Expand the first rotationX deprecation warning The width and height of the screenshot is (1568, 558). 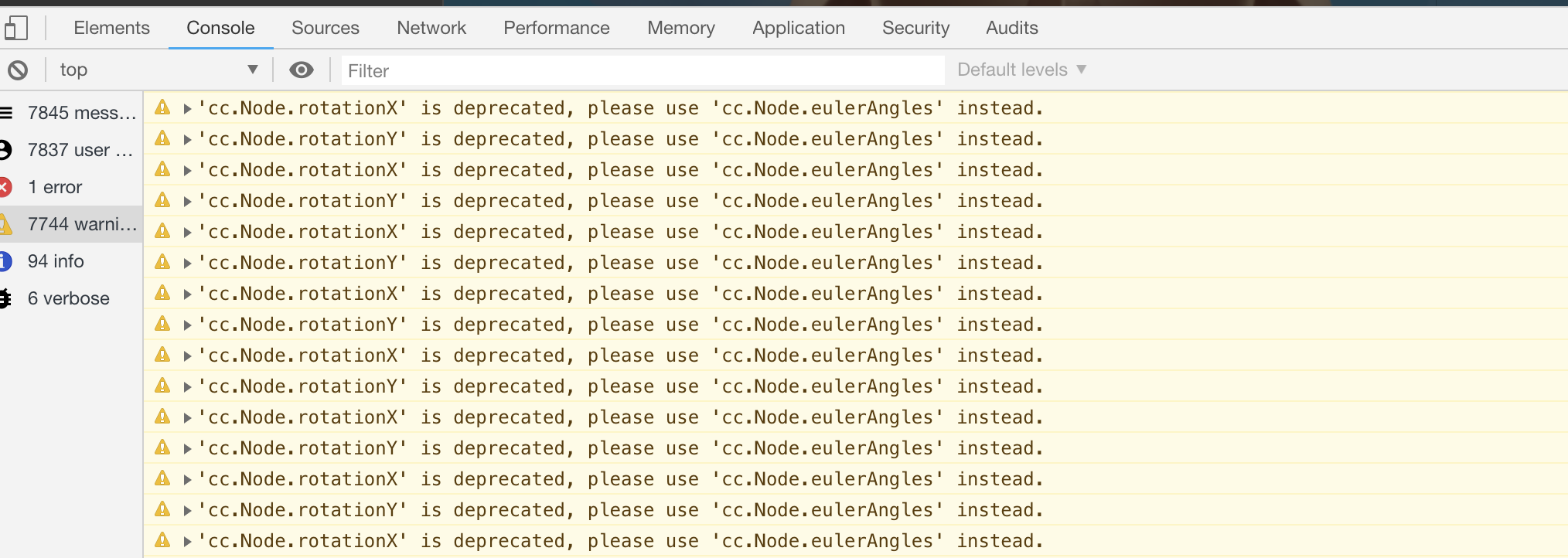pos(187,109)
